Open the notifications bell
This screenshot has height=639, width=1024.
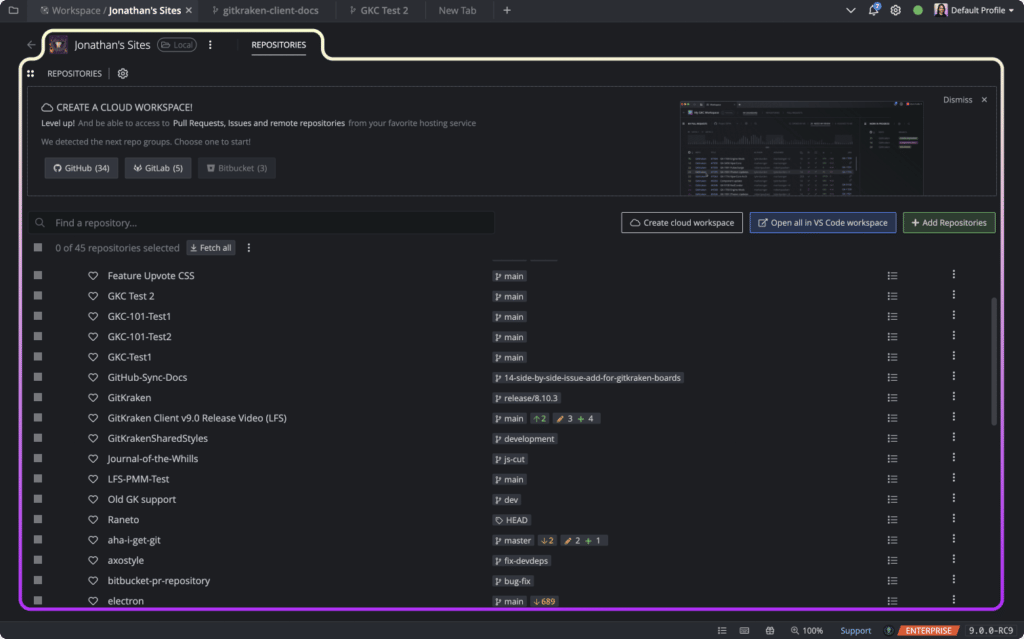[873, 10]
